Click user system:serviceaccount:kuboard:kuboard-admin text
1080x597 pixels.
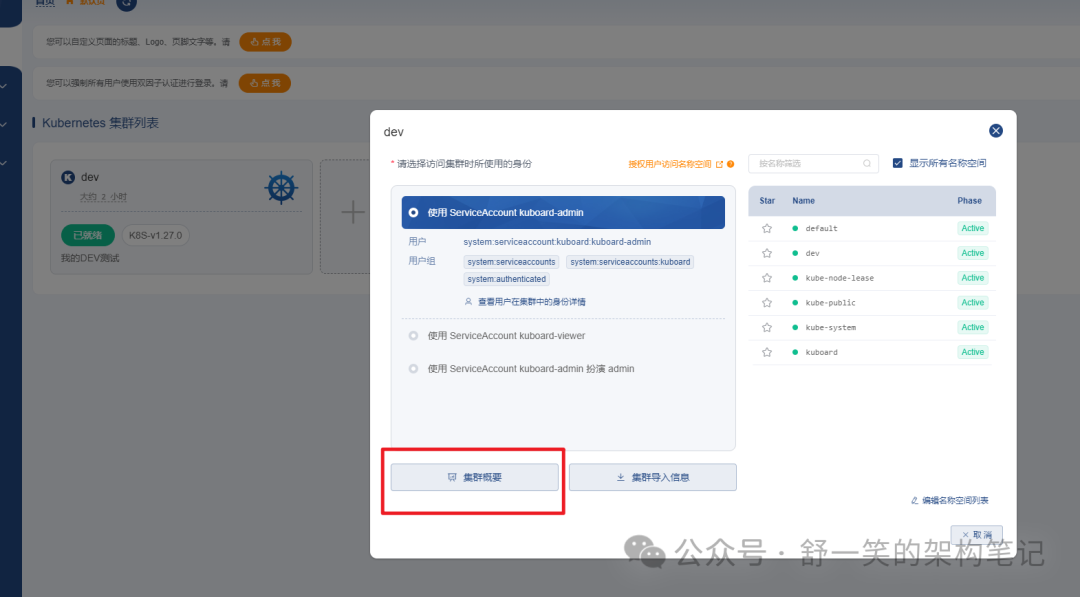point(557,242)
